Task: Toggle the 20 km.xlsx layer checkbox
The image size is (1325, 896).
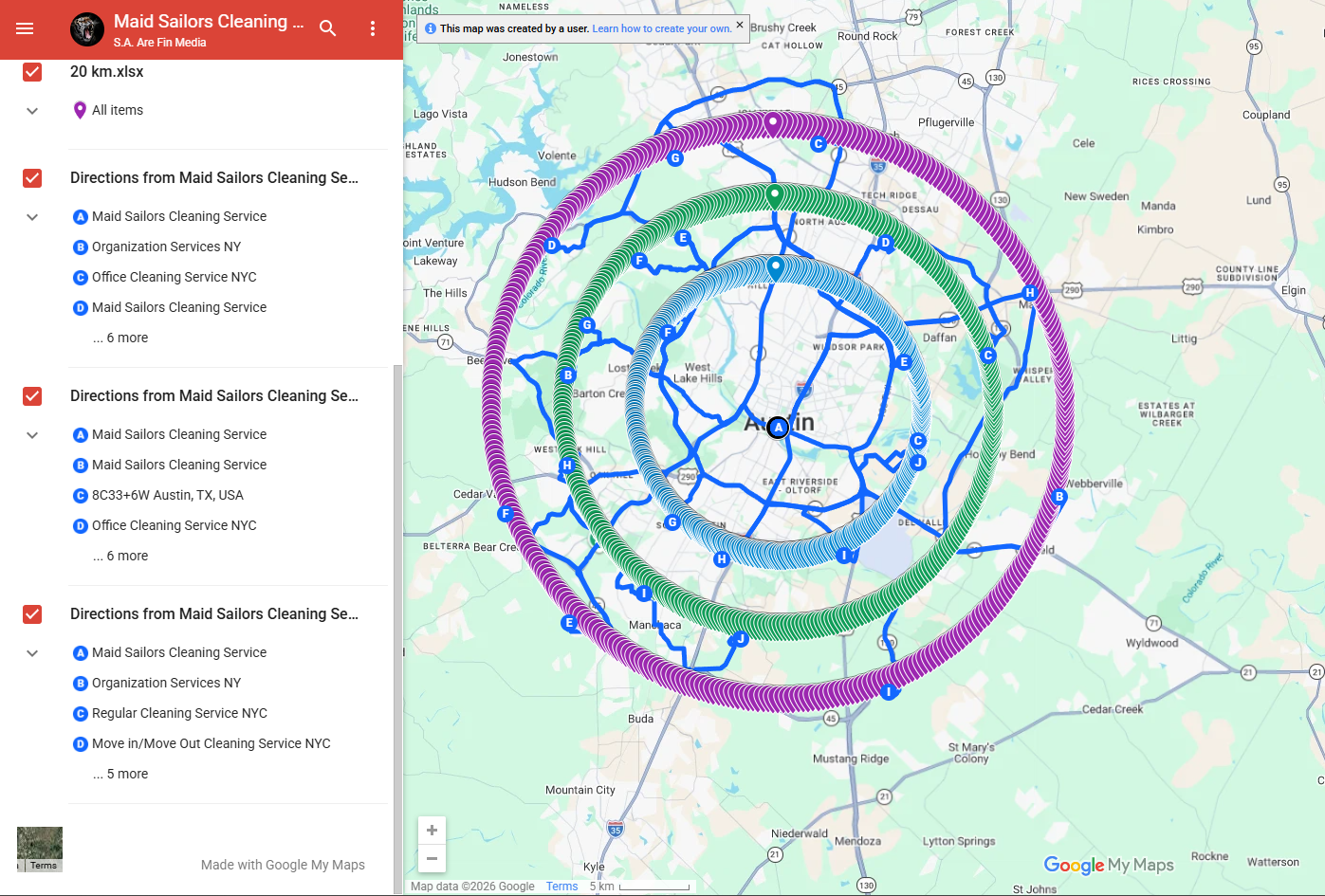Action: click(x=32, y=72)
